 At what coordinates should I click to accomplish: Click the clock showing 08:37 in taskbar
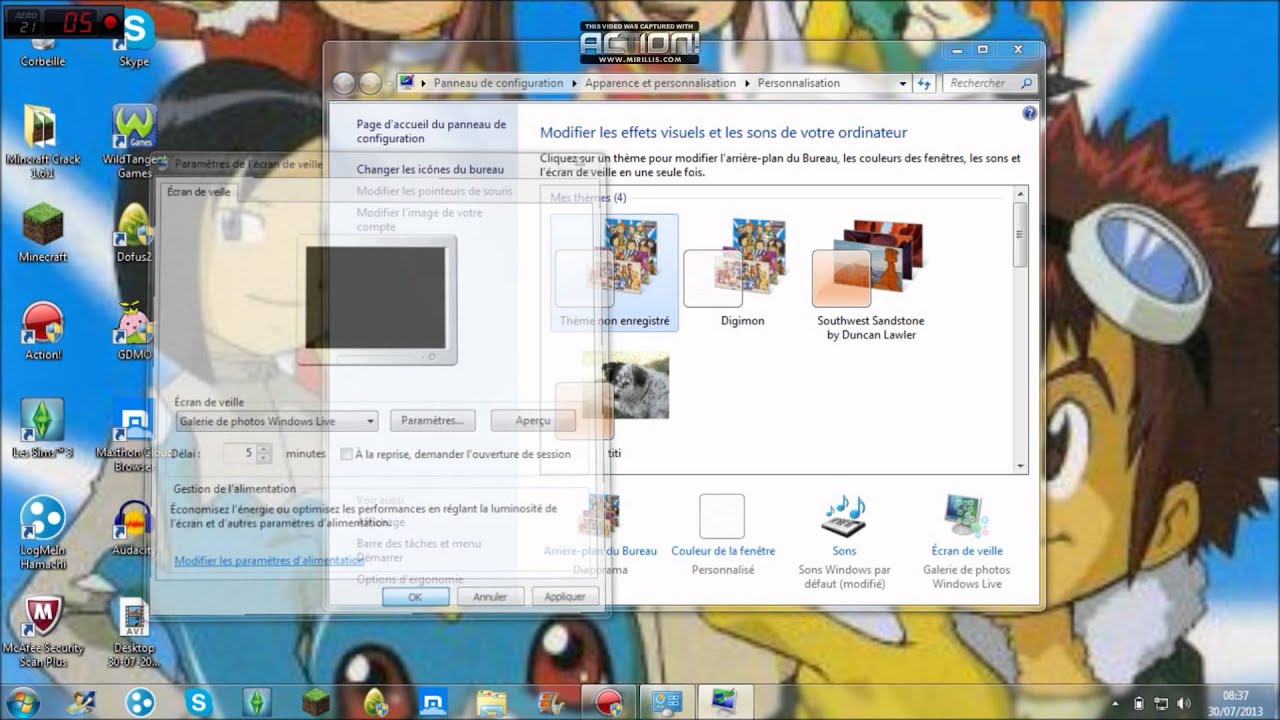point(1235,702)
